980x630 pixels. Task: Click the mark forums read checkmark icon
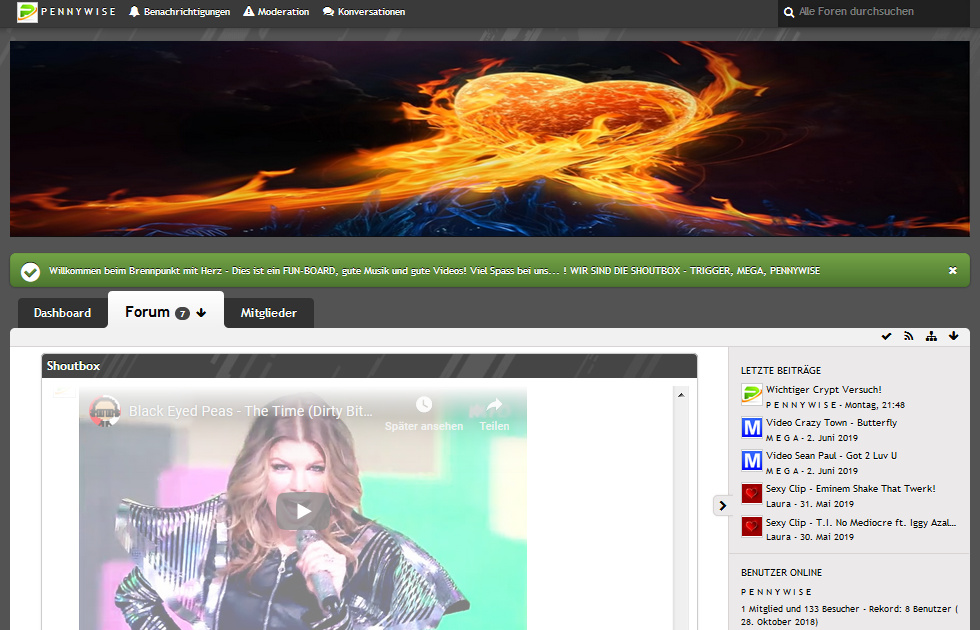click(886, 337)
